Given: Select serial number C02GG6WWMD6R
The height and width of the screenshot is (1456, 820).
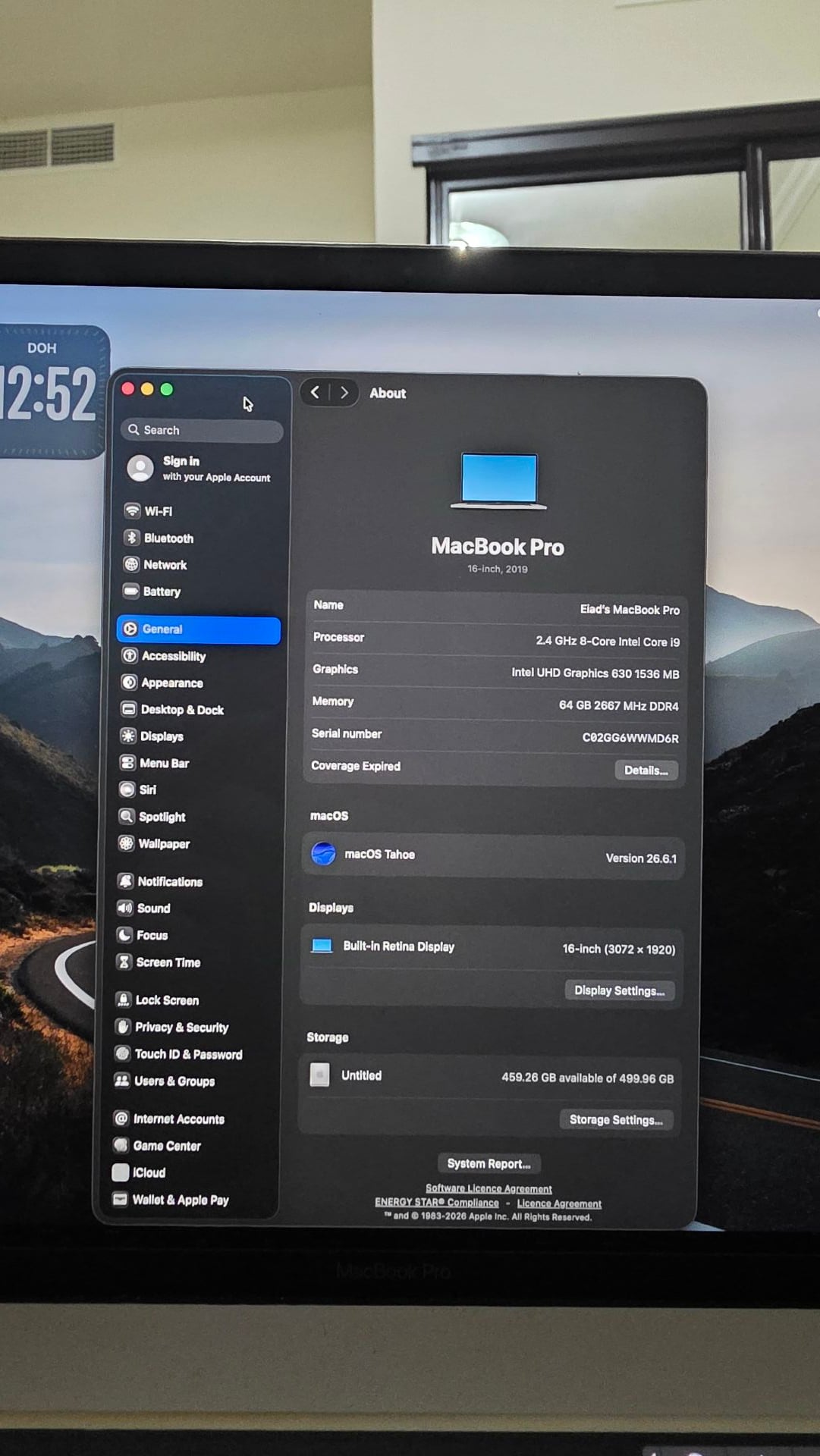Looking at the screenshot, I should click(630, 738).
